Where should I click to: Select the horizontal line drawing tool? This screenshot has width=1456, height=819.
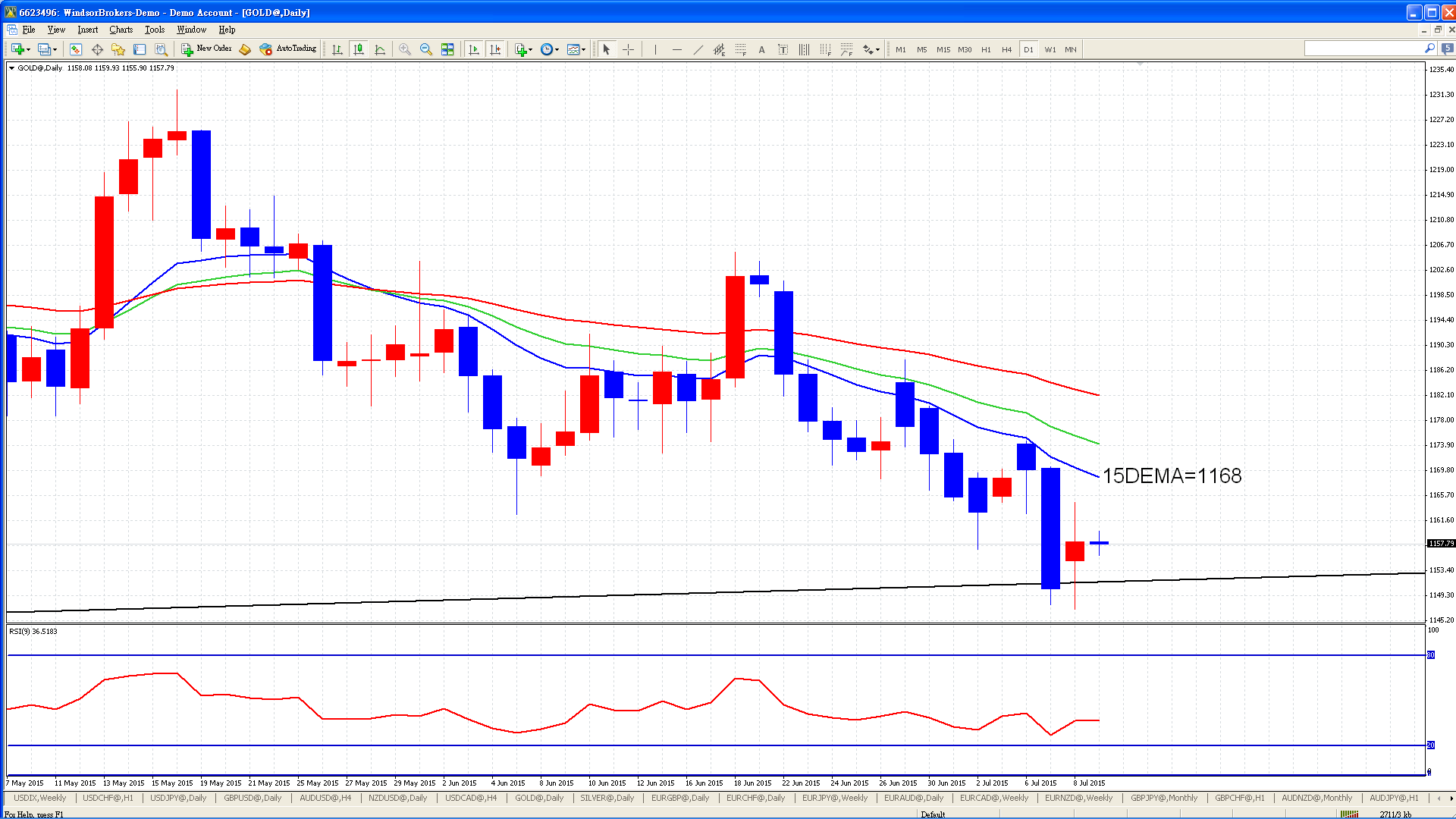coord(677,49)
